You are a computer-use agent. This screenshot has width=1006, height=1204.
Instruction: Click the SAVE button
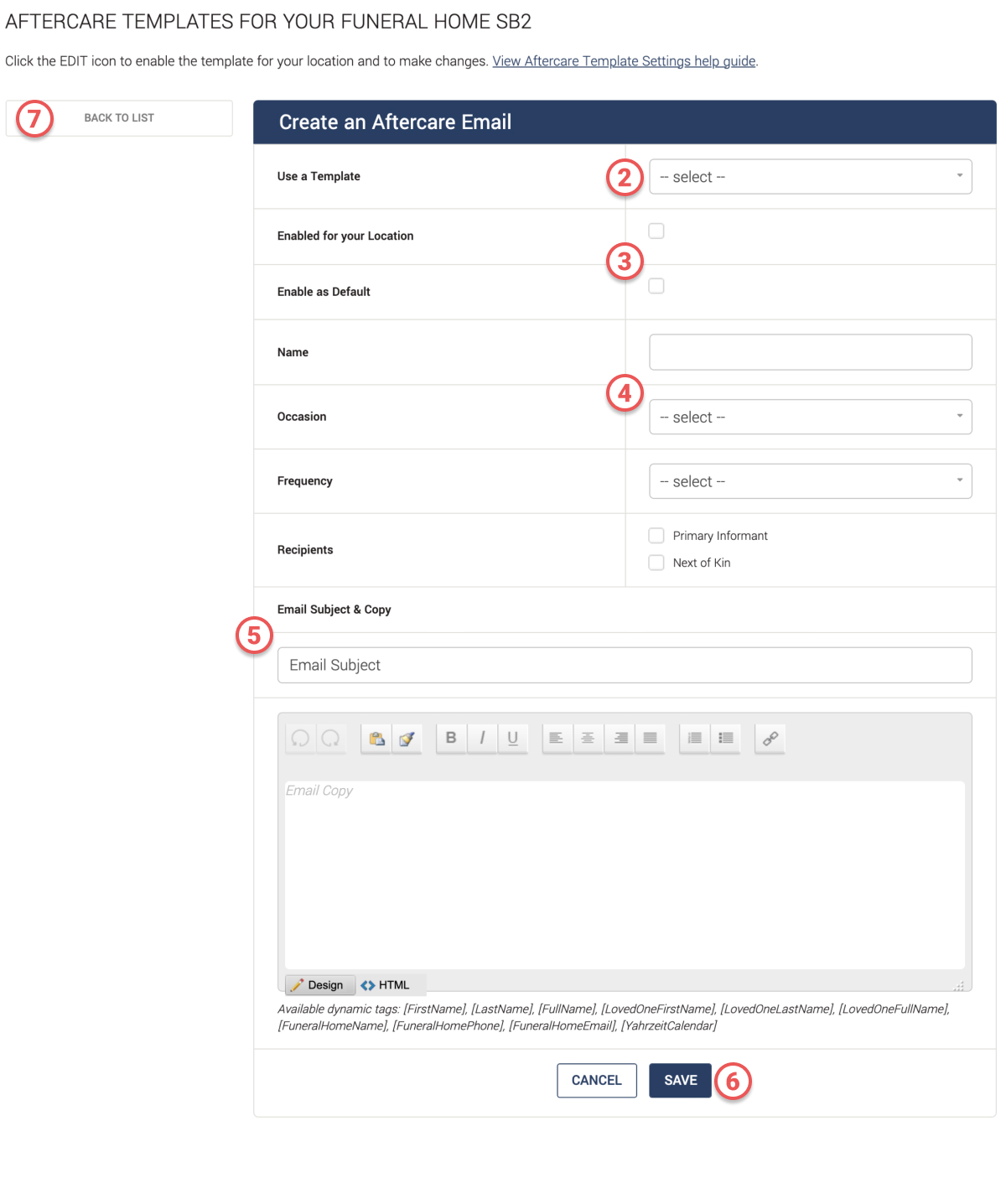[681, 1080]
